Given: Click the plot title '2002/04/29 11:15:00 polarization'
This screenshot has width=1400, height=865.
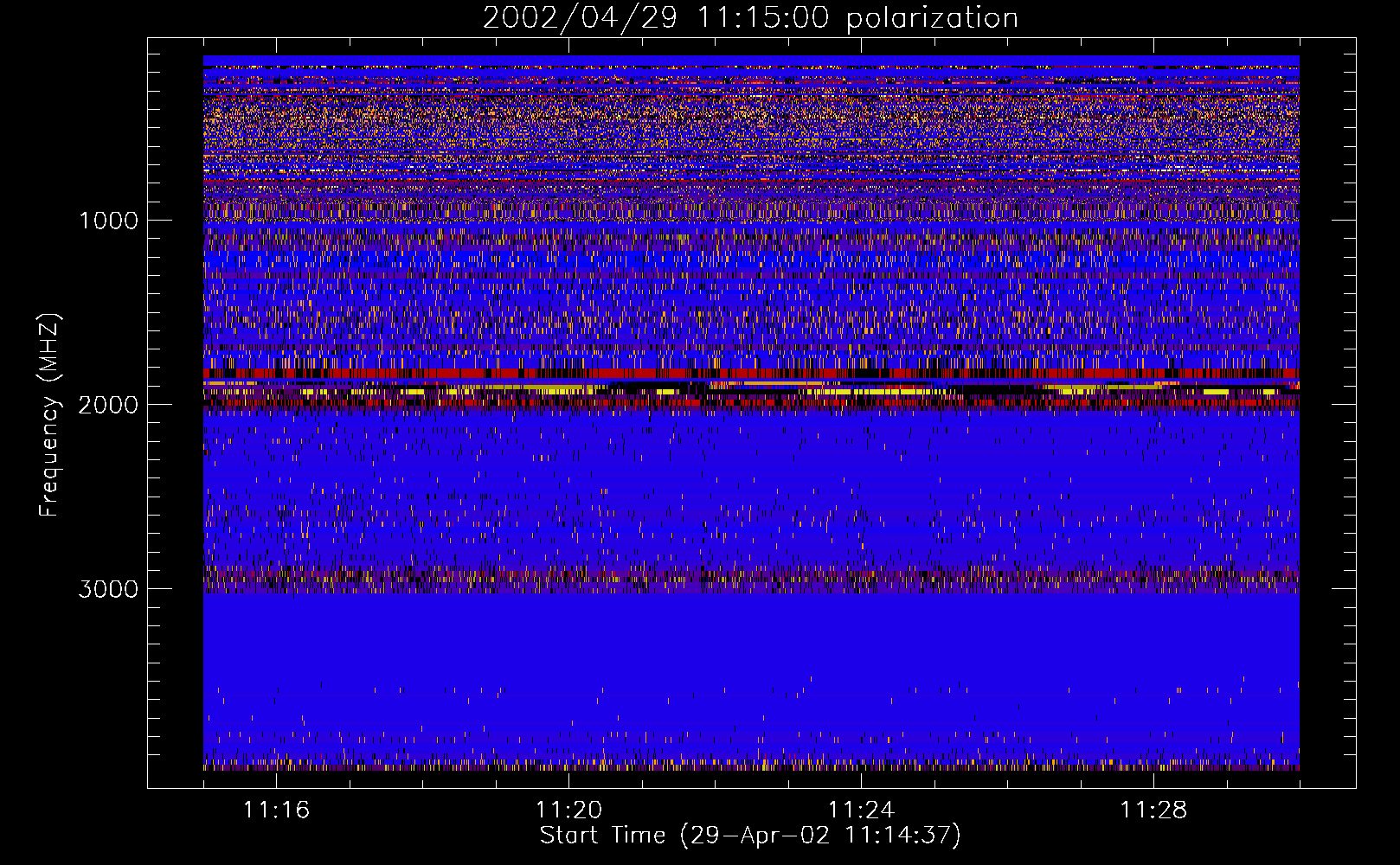Looking at the screenshot, I should (750, 18).
